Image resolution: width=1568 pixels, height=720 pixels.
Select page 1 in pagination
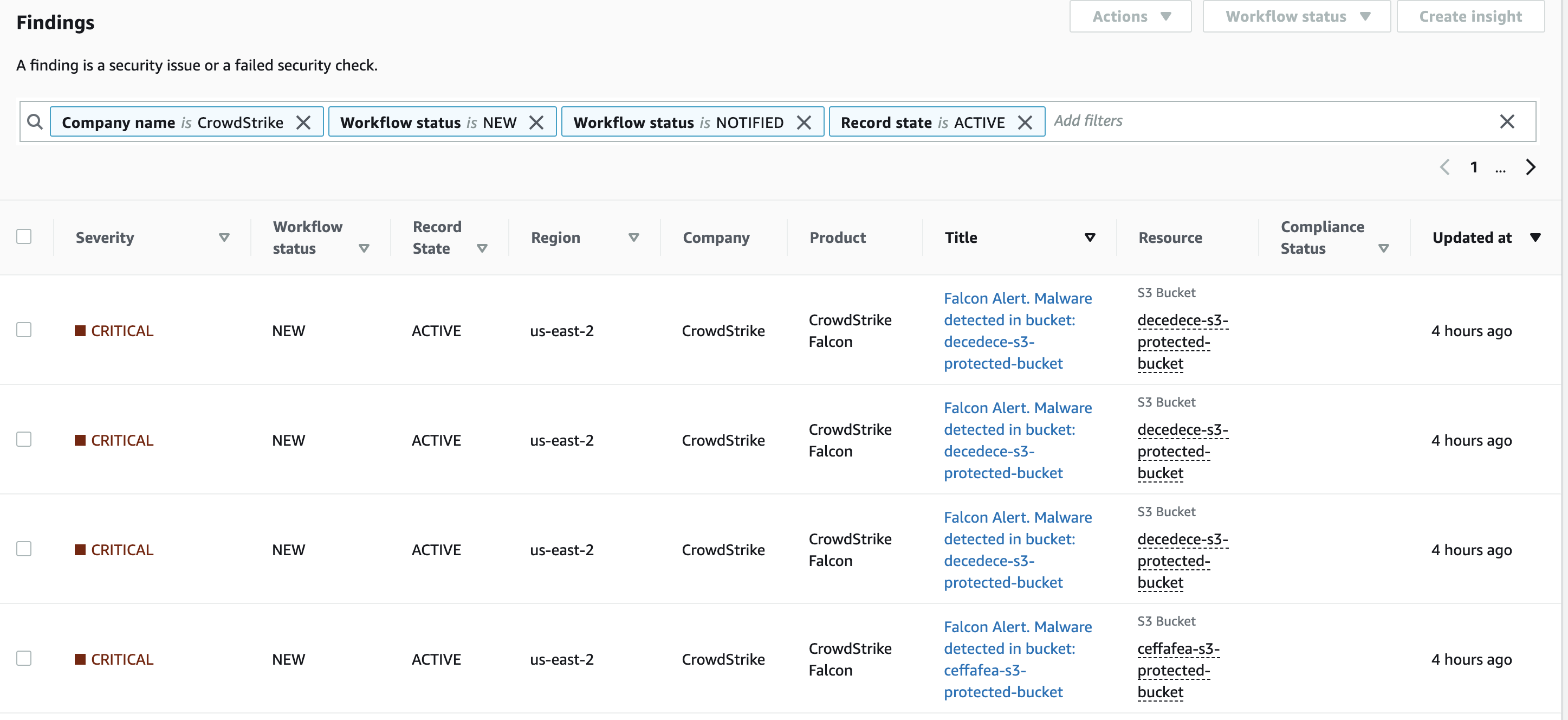coord(1474,167)
